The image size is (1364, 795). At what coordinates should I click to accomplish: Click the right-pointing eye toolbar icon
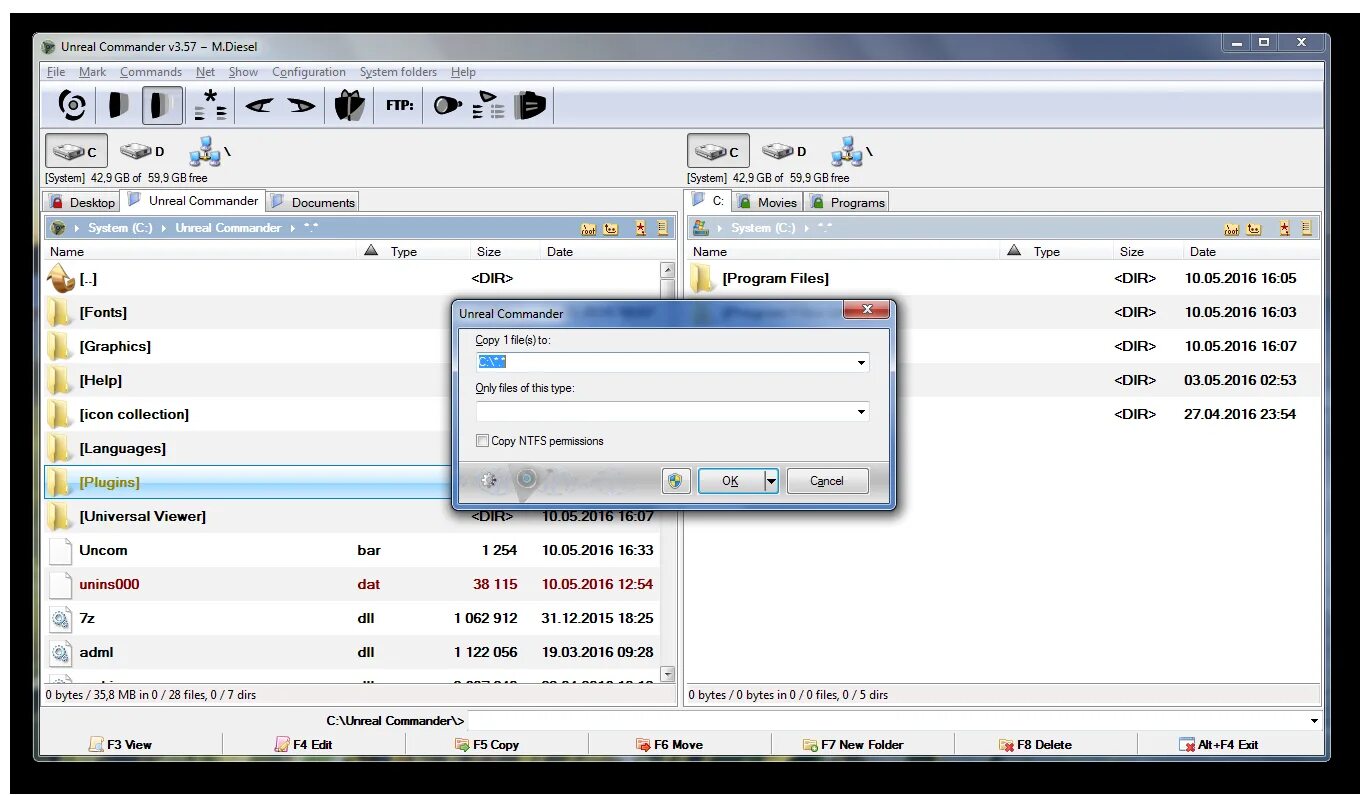(x=301, y=105)
